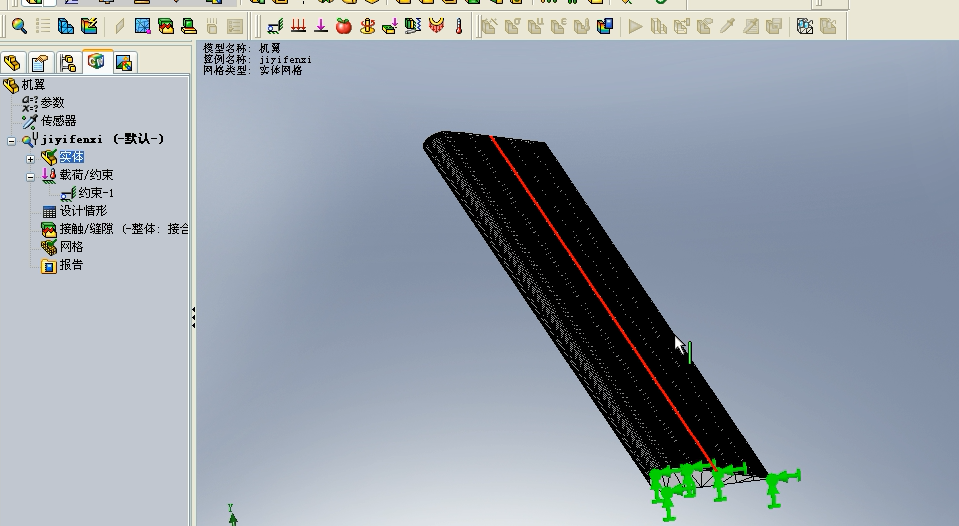
Task: Select the COSMOSWorks Manager tab
Action: click(x=97, y=62)
